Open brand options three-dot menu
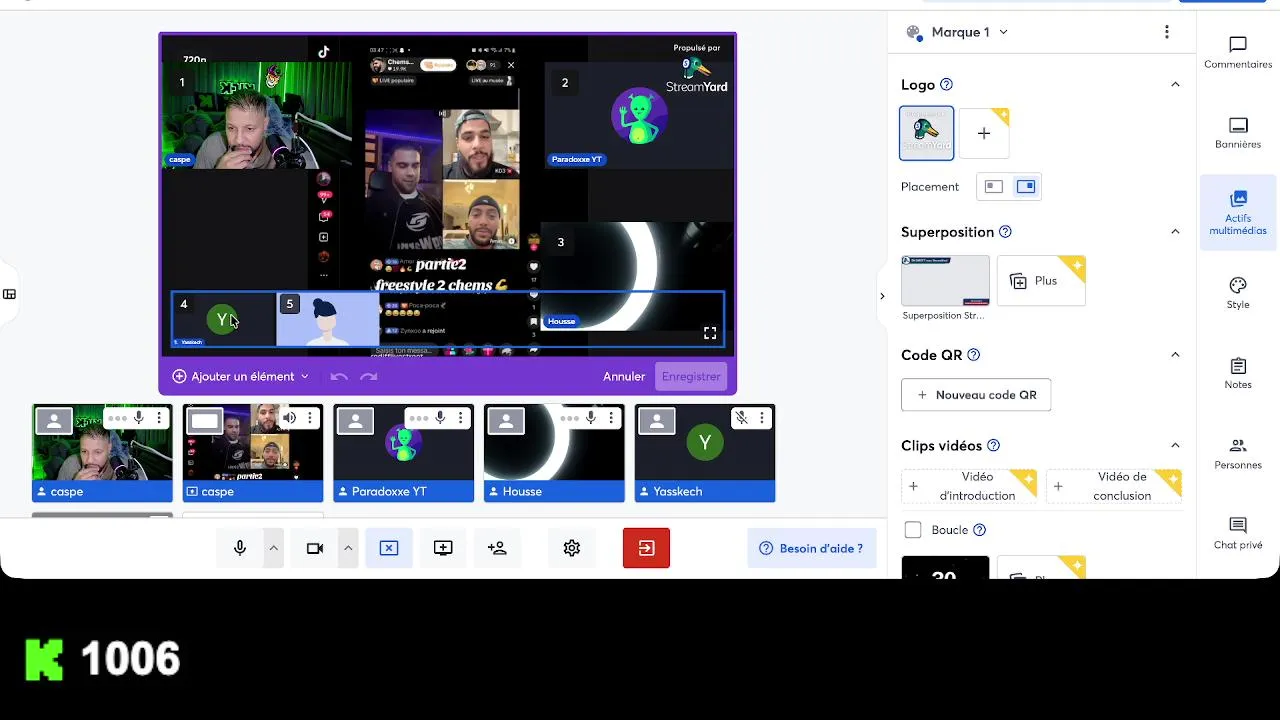Image resolution: width=1280 pixels, height=720 pixels. tap(1166, 32)
